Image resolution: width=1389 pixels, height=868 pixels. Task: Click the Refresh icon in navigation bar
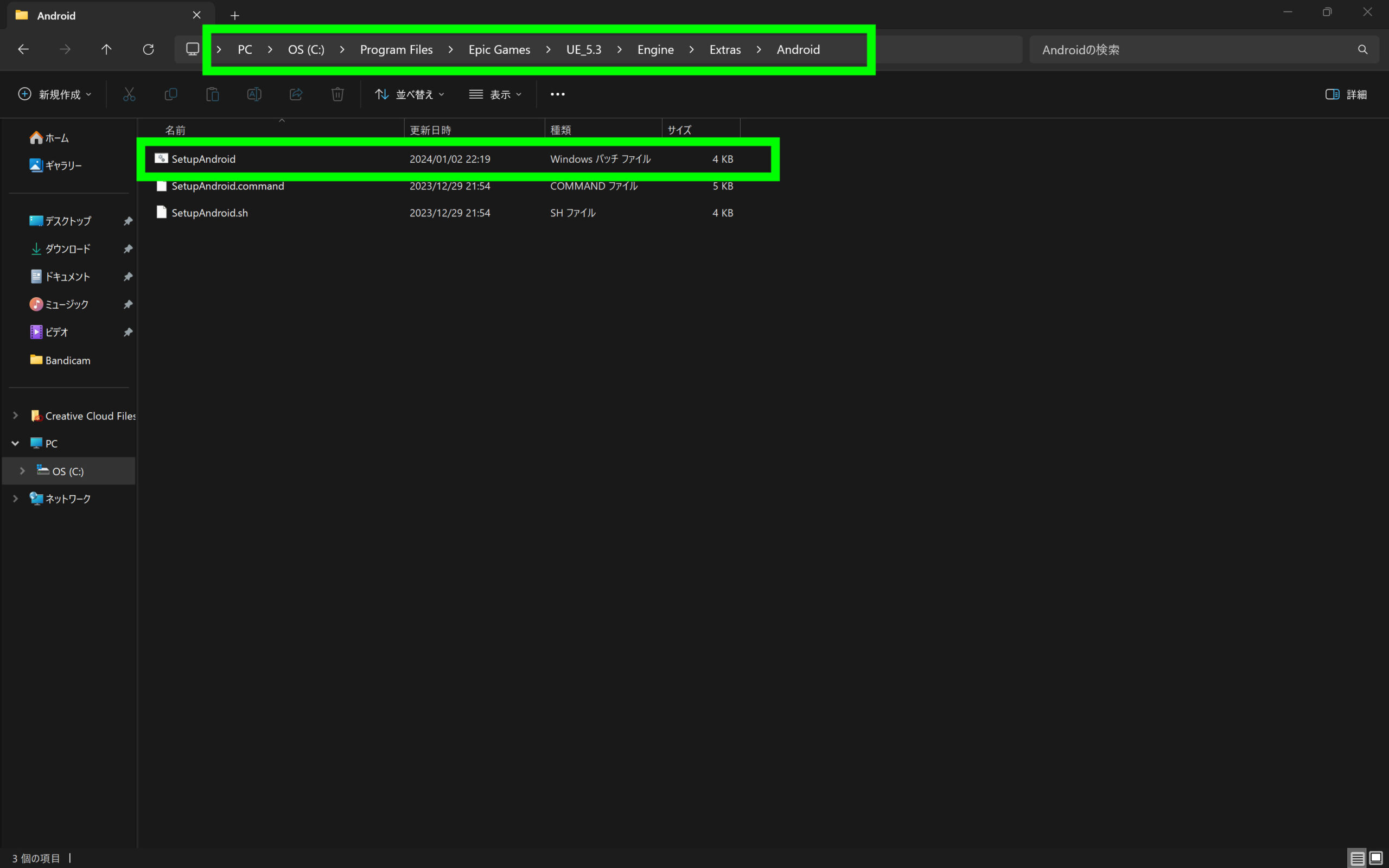tap(148, 49)
